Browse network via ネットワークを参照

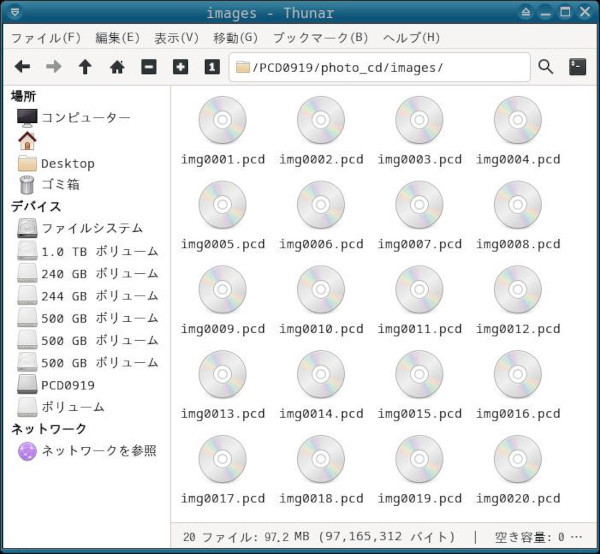point(98,451)
